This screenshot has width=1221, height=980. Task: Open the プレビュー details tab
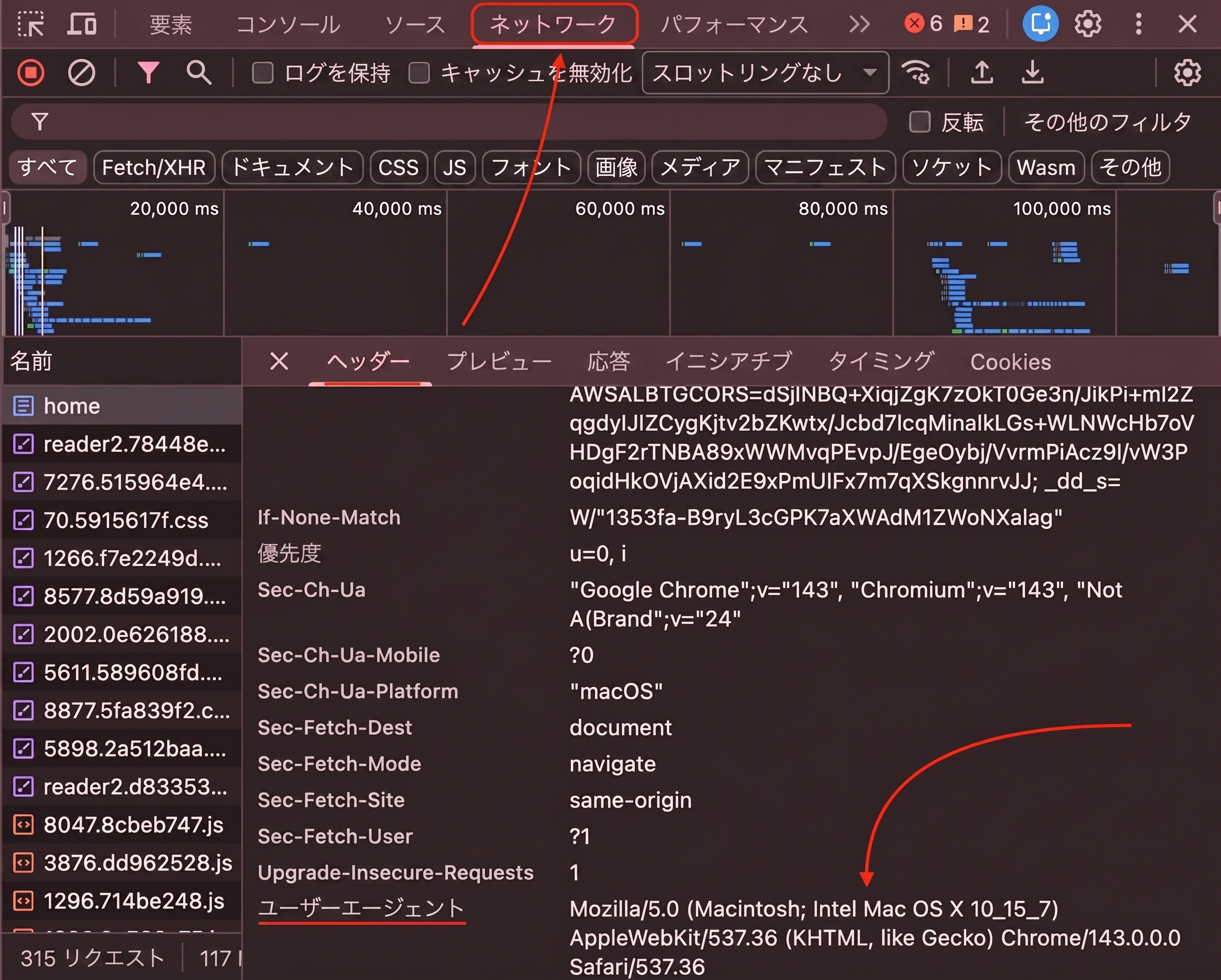coord(499,361)
